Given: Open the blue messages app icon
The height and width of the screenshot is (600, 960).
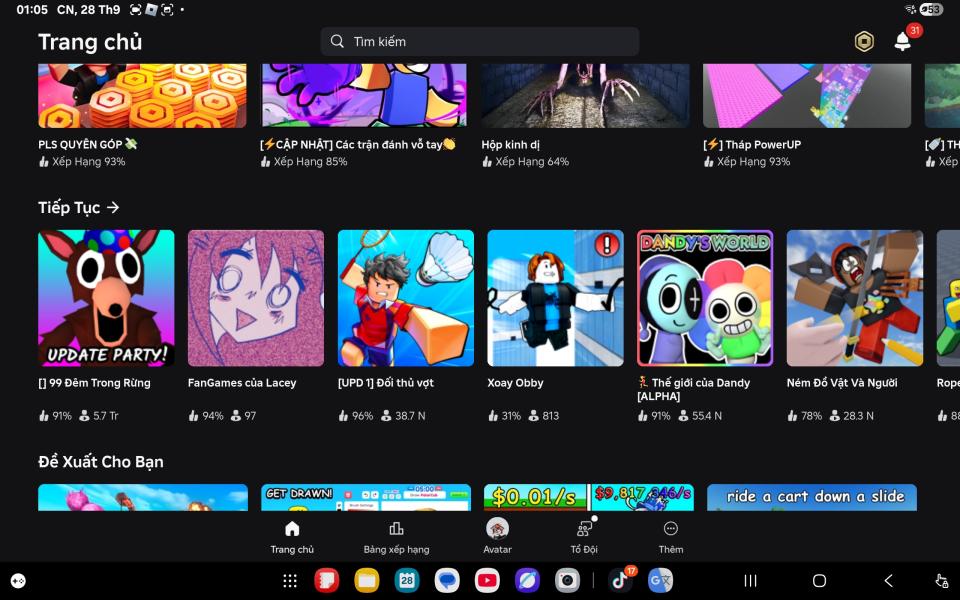Looking at the screenshot, I should tap(447, 580).
